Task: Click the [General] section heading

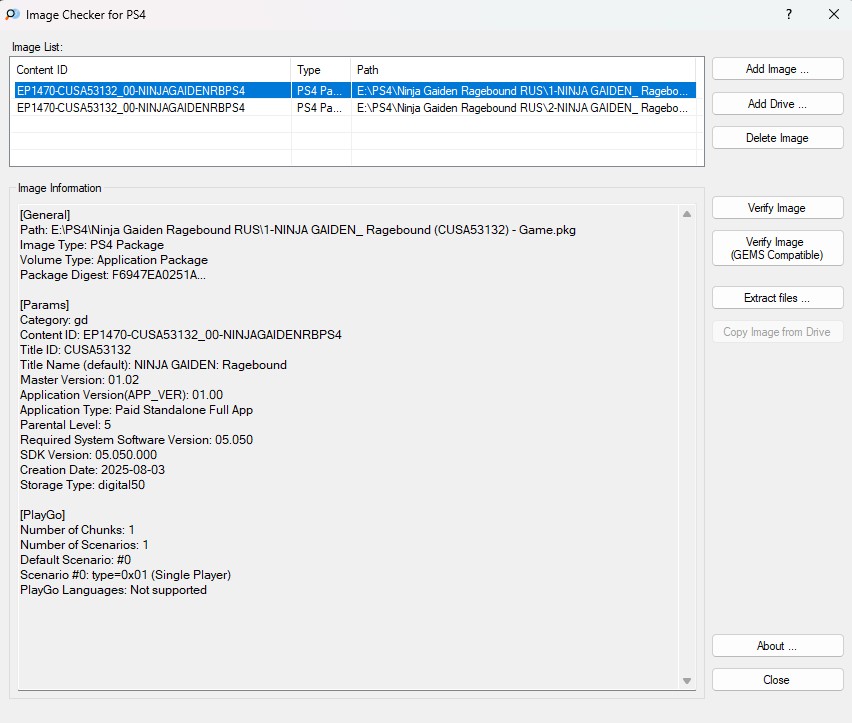Action: (x=45, y=215)
